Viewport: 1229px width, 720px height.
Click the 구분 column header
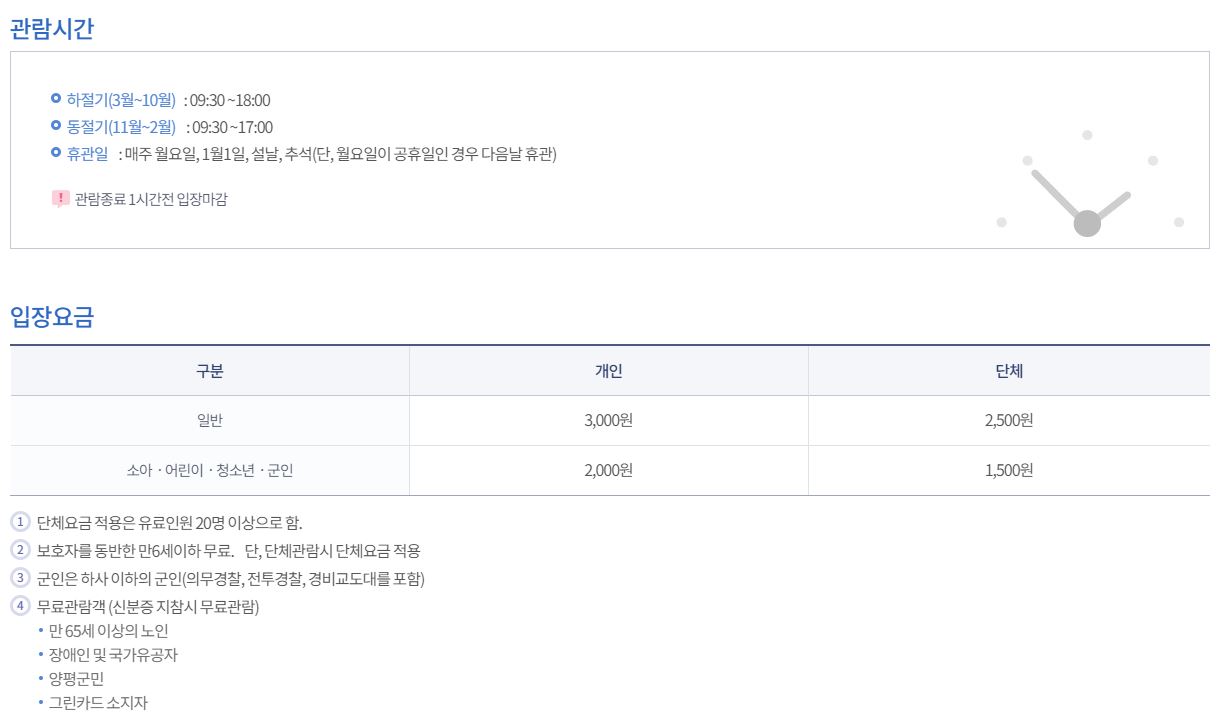pyautogui.click(x=210, y=371)
